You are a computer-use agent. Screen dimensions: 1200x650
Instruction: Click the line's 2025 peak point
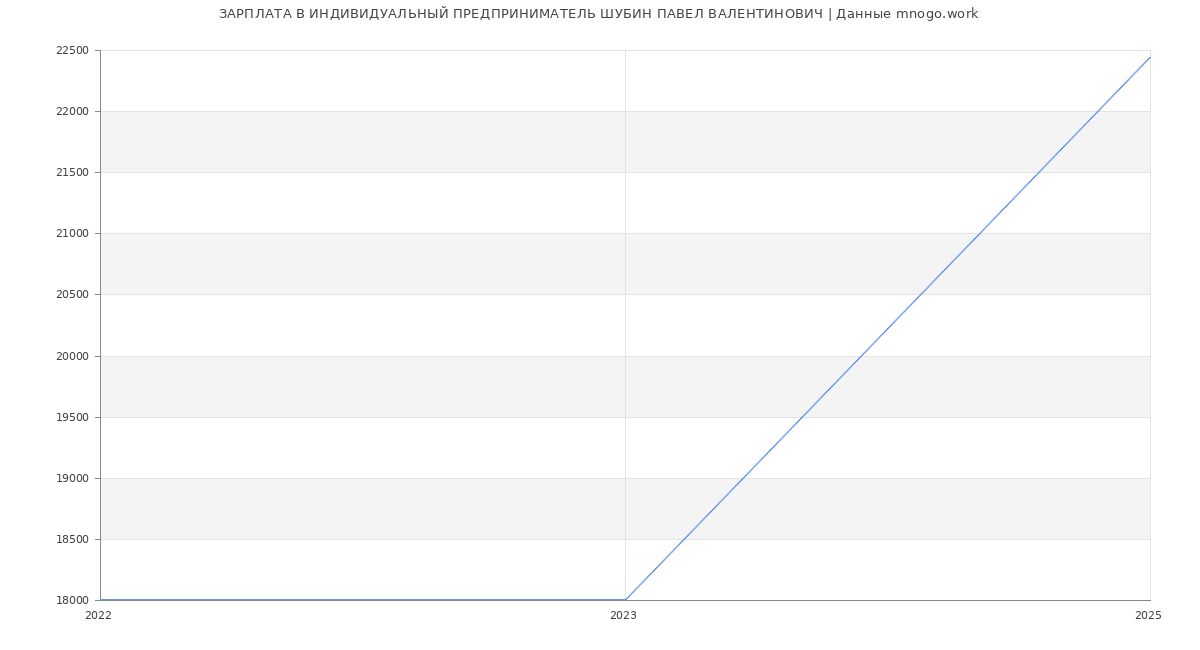pos(1150,57)
